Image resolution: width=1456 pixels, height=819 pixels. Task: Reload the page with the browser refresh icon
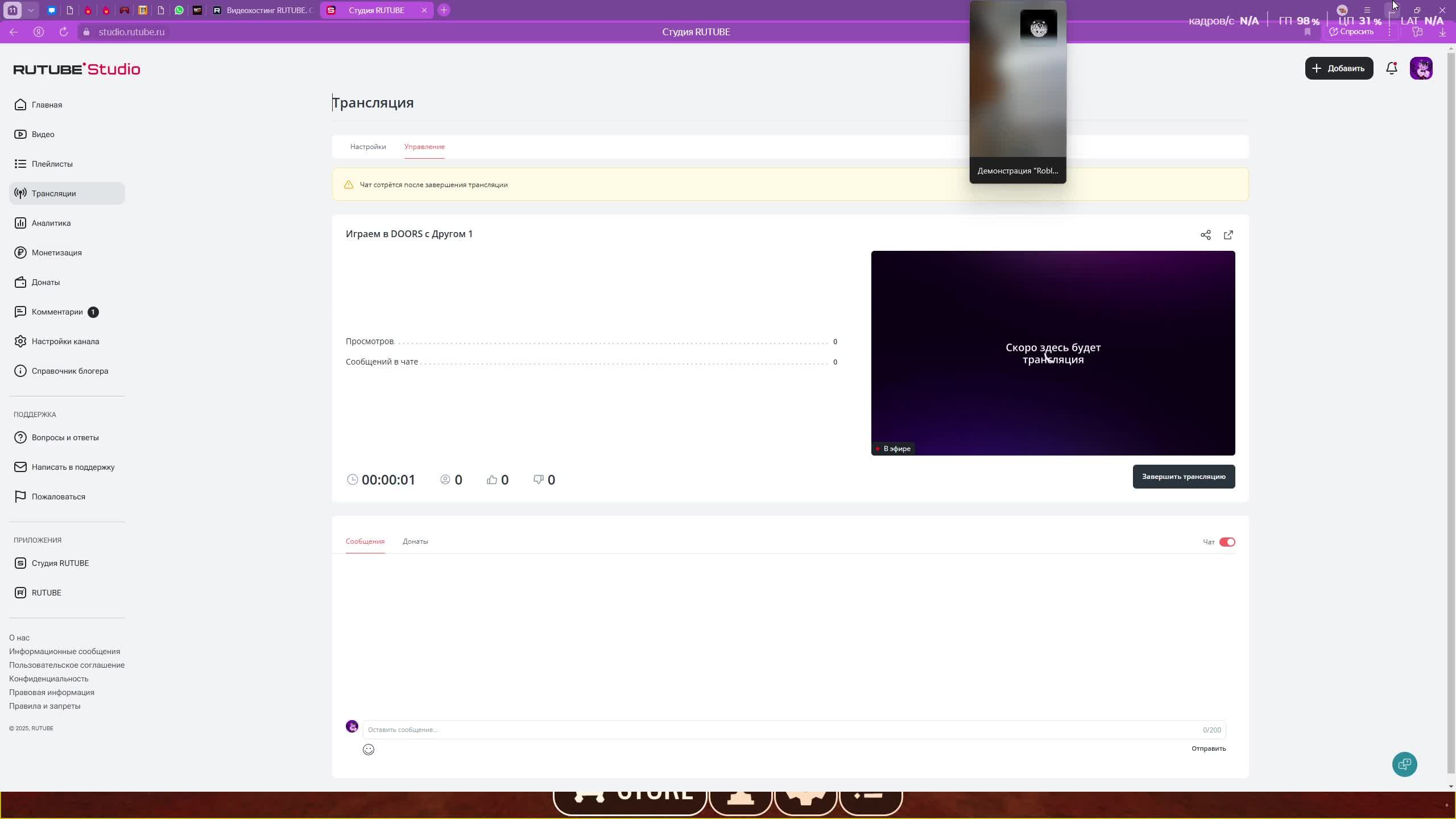pyautogui.click(x=64, y=32)
